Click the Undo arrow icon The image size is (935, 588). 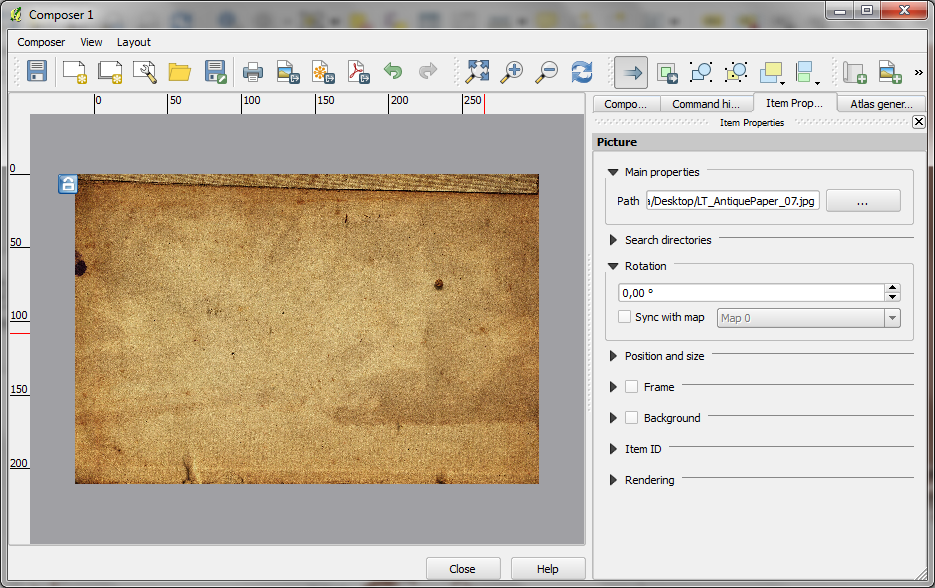tap(393, 72)
